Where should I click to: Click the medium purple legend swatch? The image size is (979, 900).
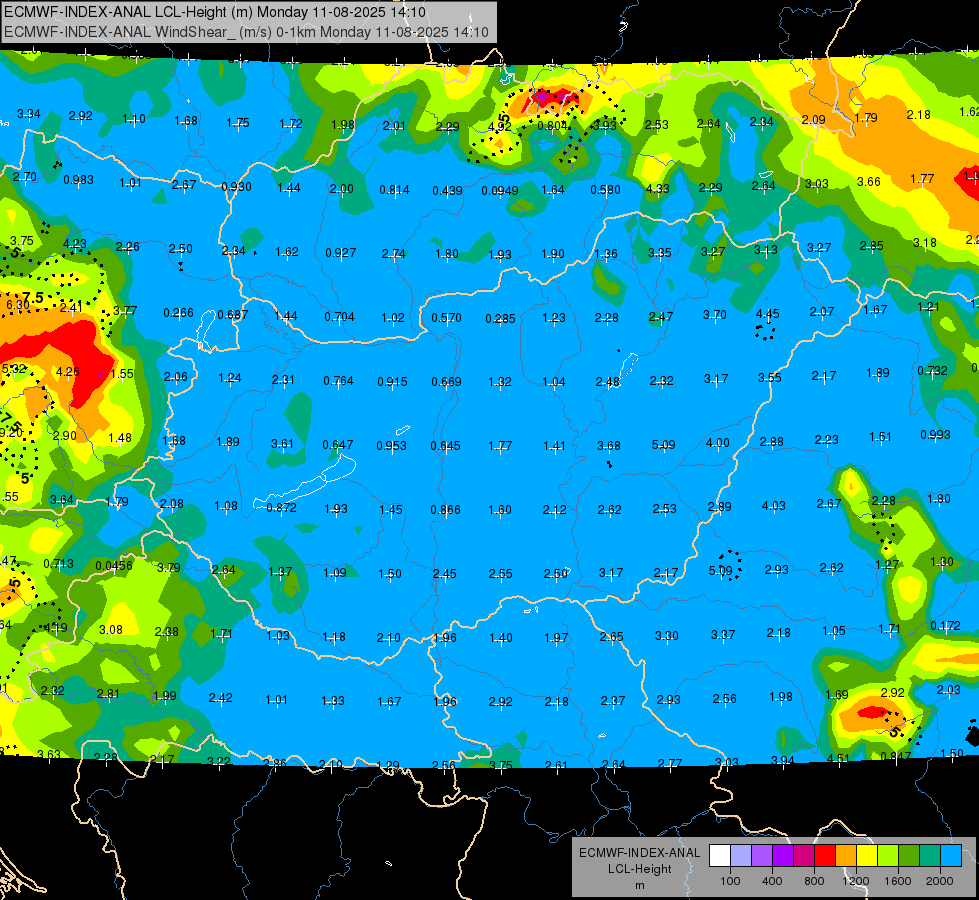click(762, 856)
